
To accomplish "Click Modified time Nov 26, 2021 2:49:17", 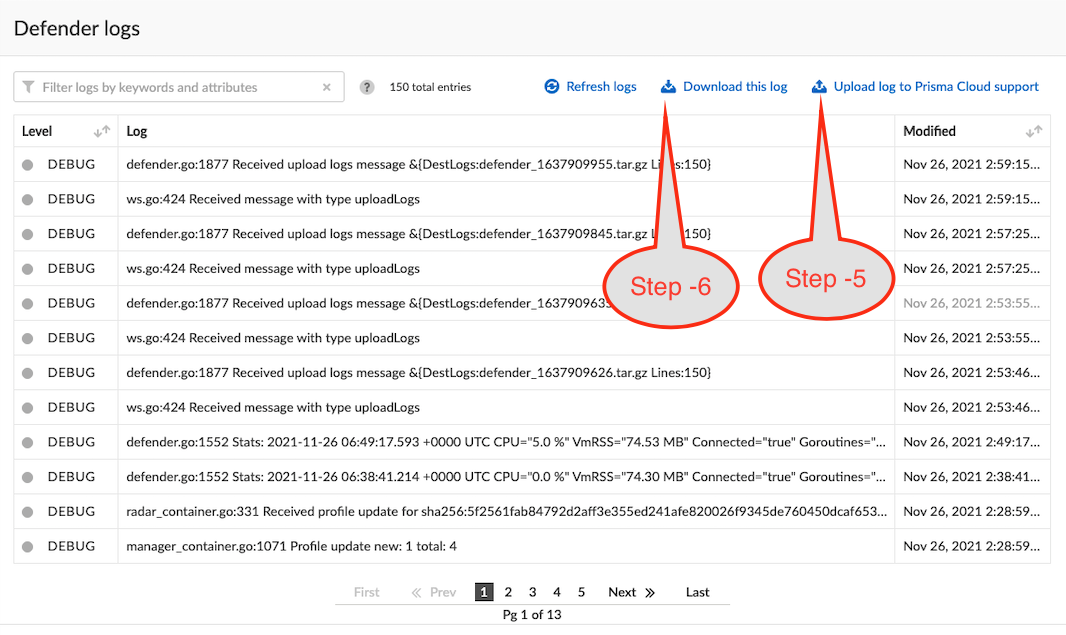I will pyautogui.click(x=972, y=442).
